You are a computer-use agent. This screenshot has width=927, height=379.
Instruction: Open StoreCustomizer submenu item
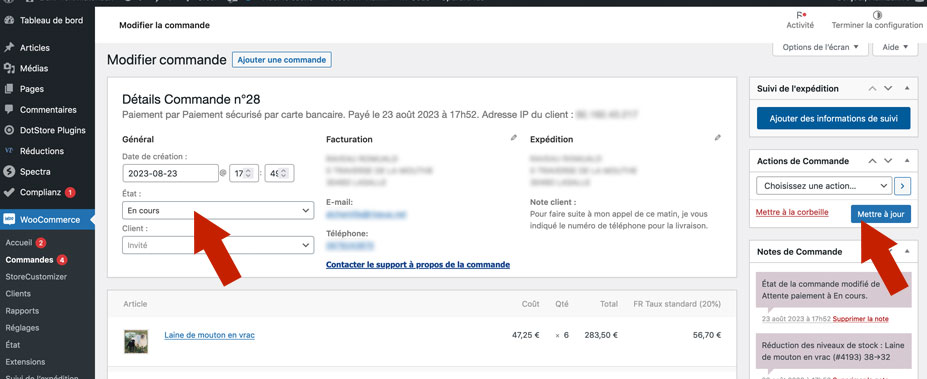(36, 277)
